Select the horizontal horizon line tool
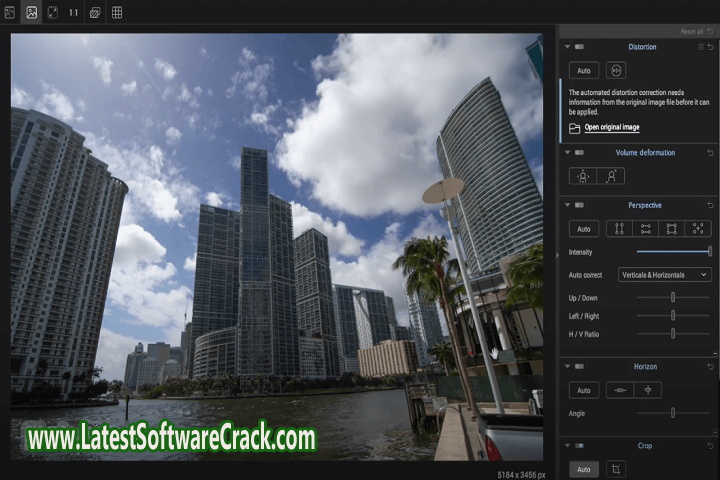720x480 pixels. point(620,390)
